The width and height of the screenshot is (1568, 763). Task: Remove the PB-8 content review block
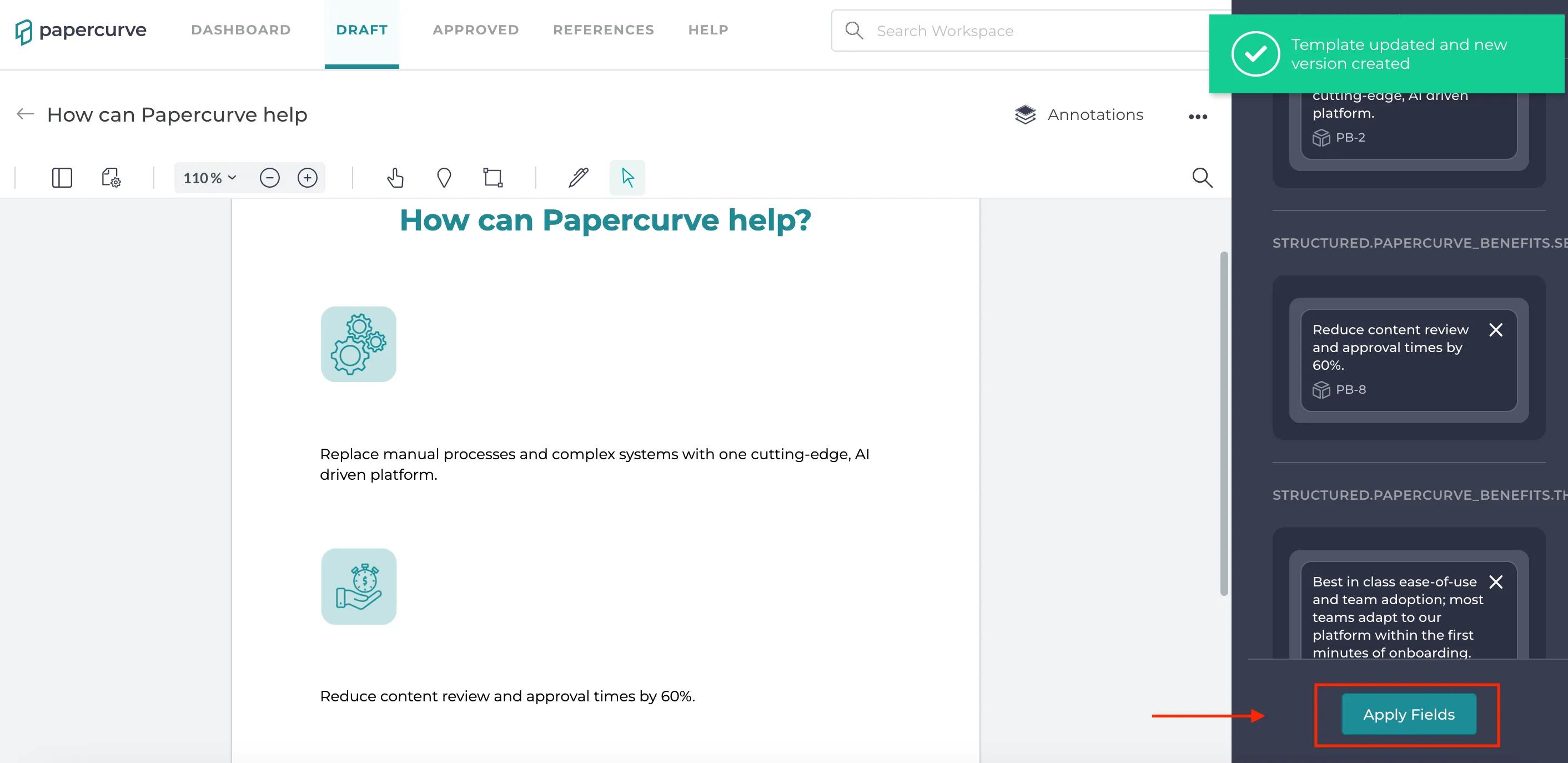1496,330
